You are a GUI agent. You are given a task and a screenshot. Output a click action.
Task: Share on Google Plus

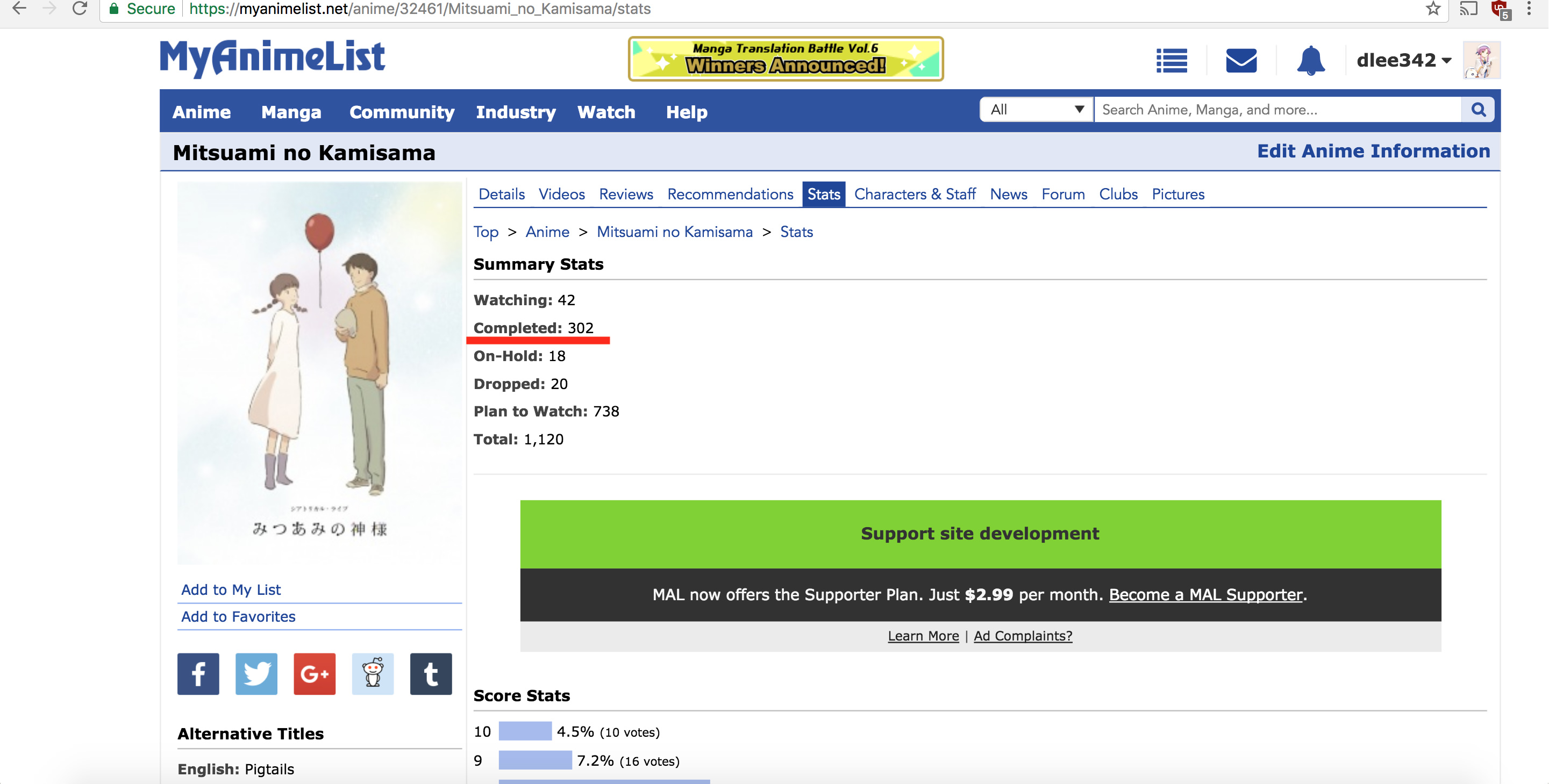click(315, 673)
